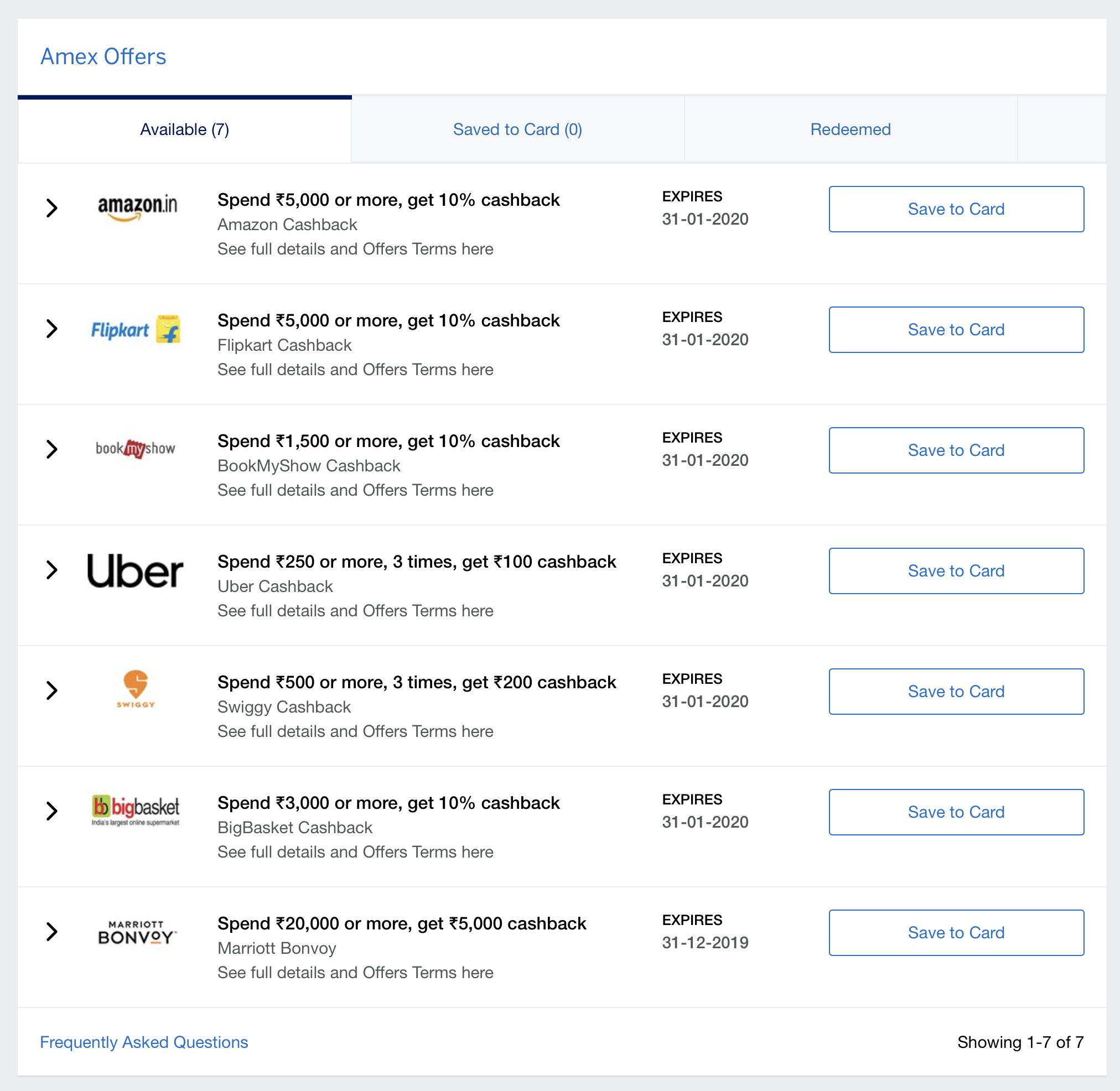Click the amazon.in logo
1120x1091 pixels.
click(137, 208)
